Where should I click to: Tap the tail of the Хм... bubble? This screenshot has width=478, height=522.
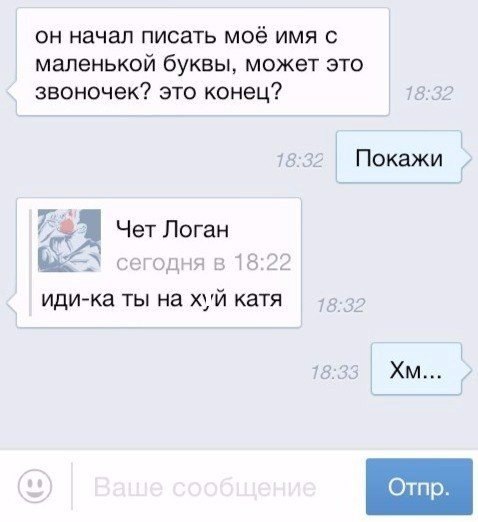[x=467, y=370]
